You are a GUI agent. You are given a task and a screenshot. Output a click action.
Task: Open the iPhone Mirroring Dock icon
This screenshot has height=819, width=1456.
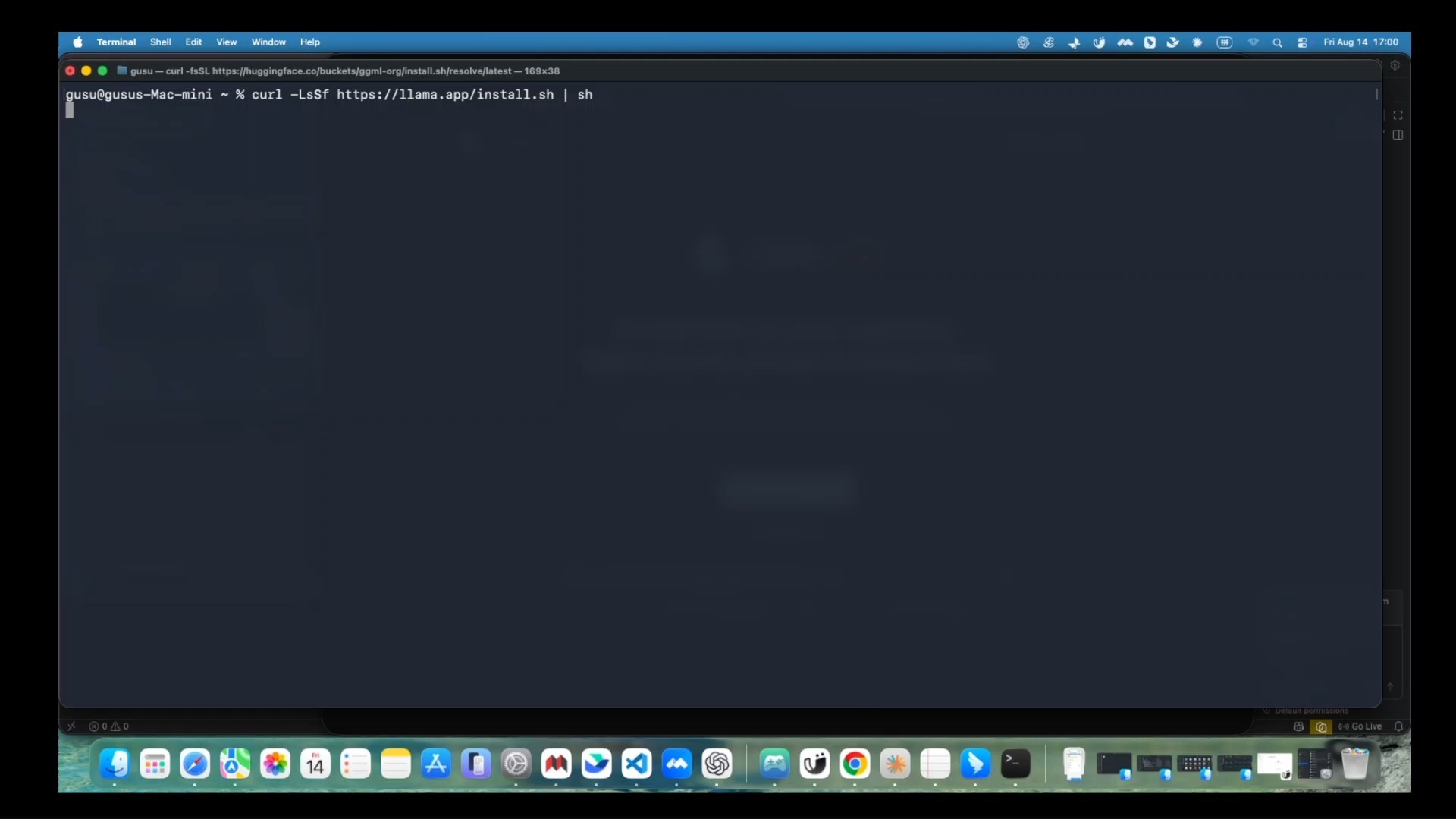pos(476,764)
